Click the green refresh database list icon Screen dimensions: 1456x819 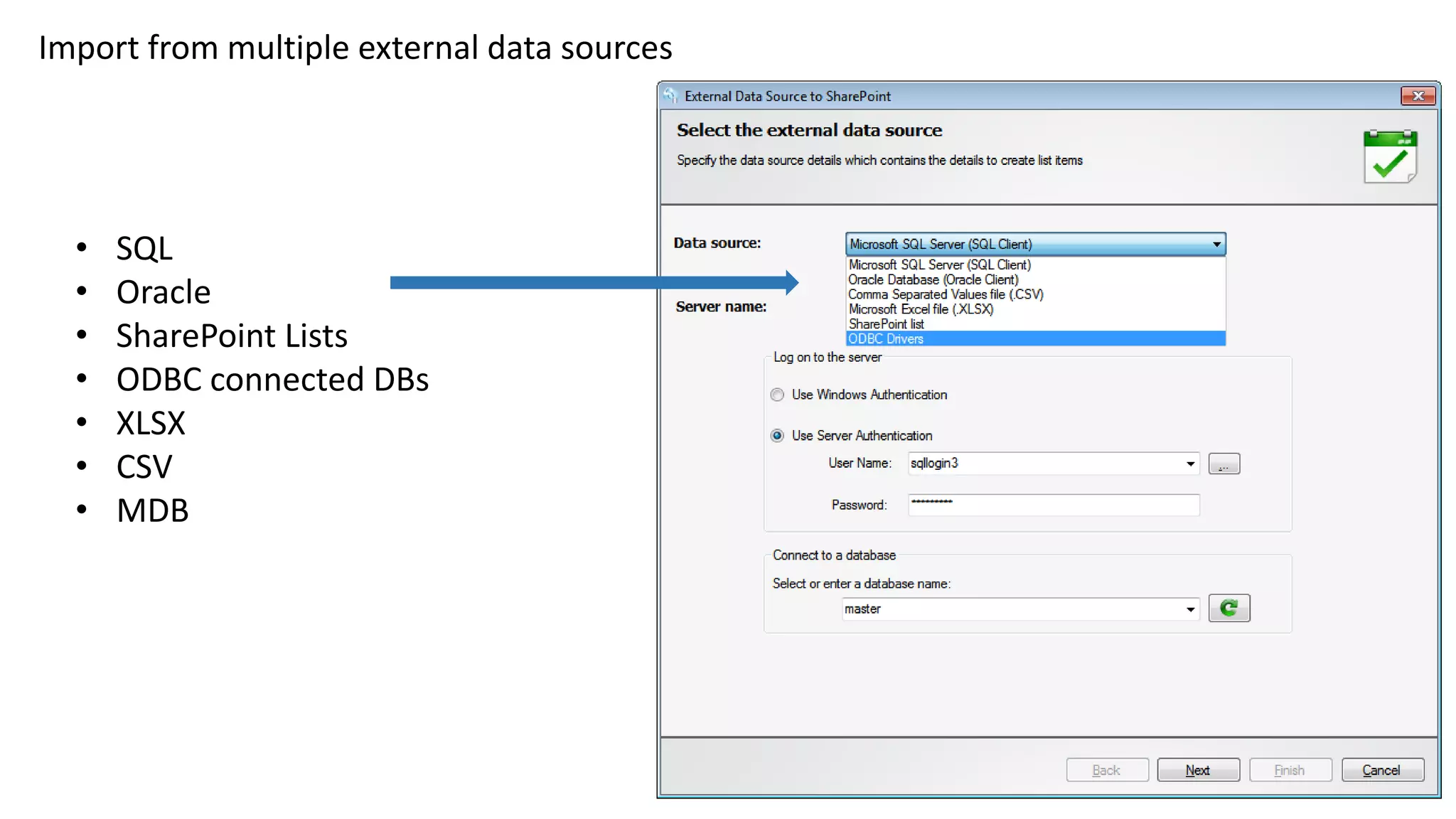pyautogui.click(x=1228, y=609)
